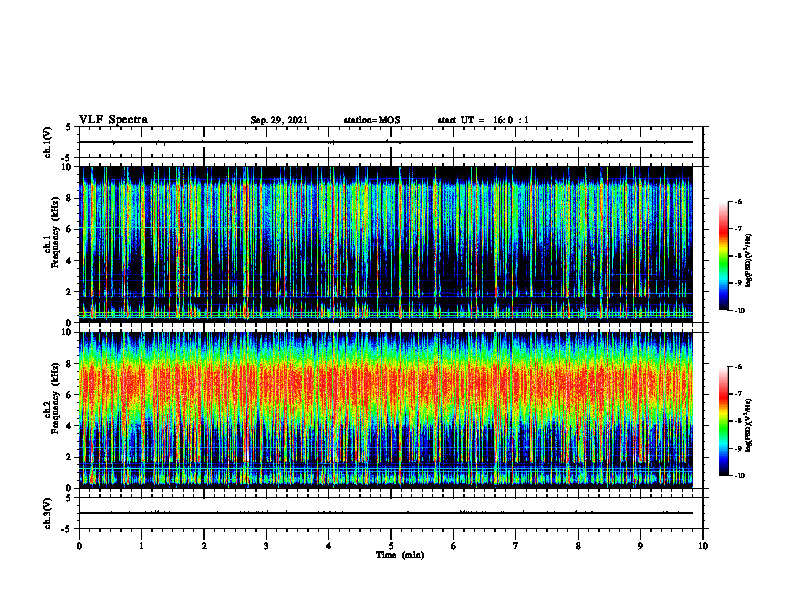Viewport: 792px width, 612px height.
Task: Click the time axis tick label '4'
Action: point(329,546)
